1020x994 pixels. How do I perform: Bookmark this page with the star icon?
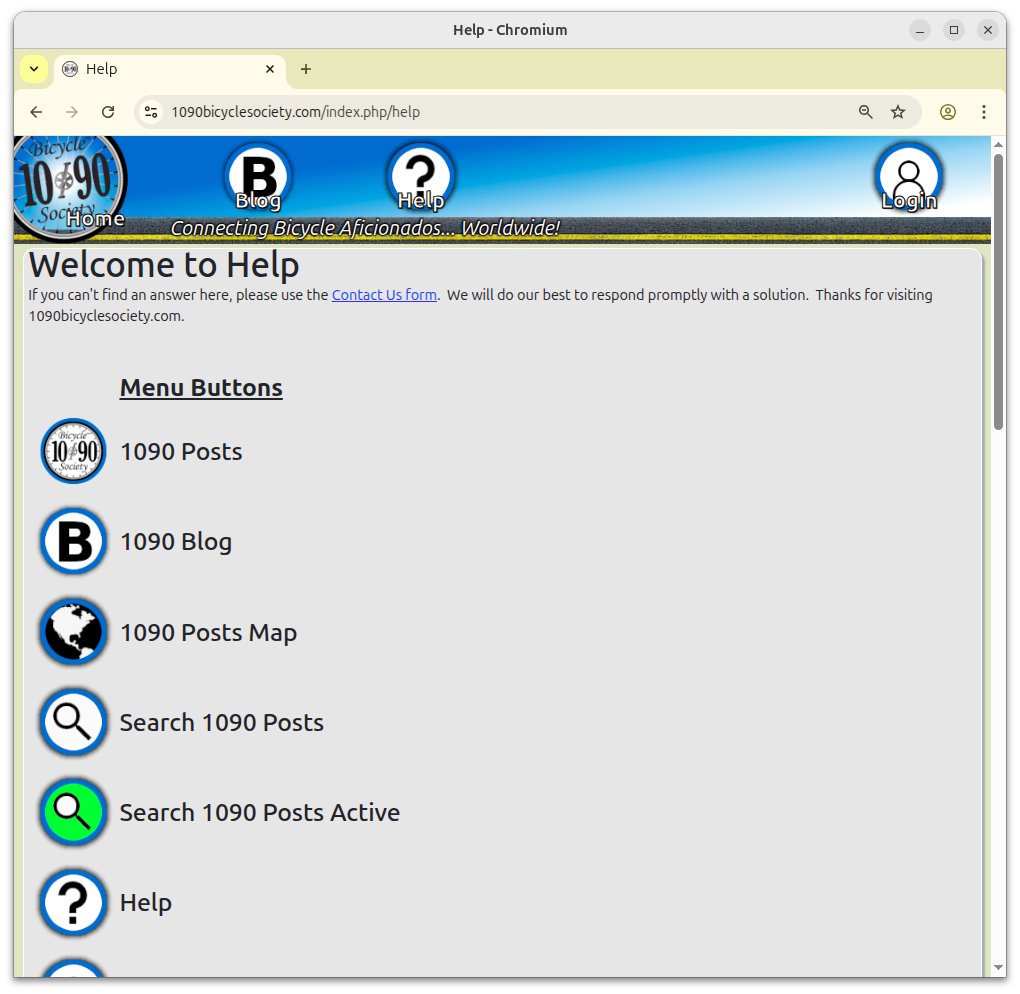pyautogui.click(x=897, y=111)
